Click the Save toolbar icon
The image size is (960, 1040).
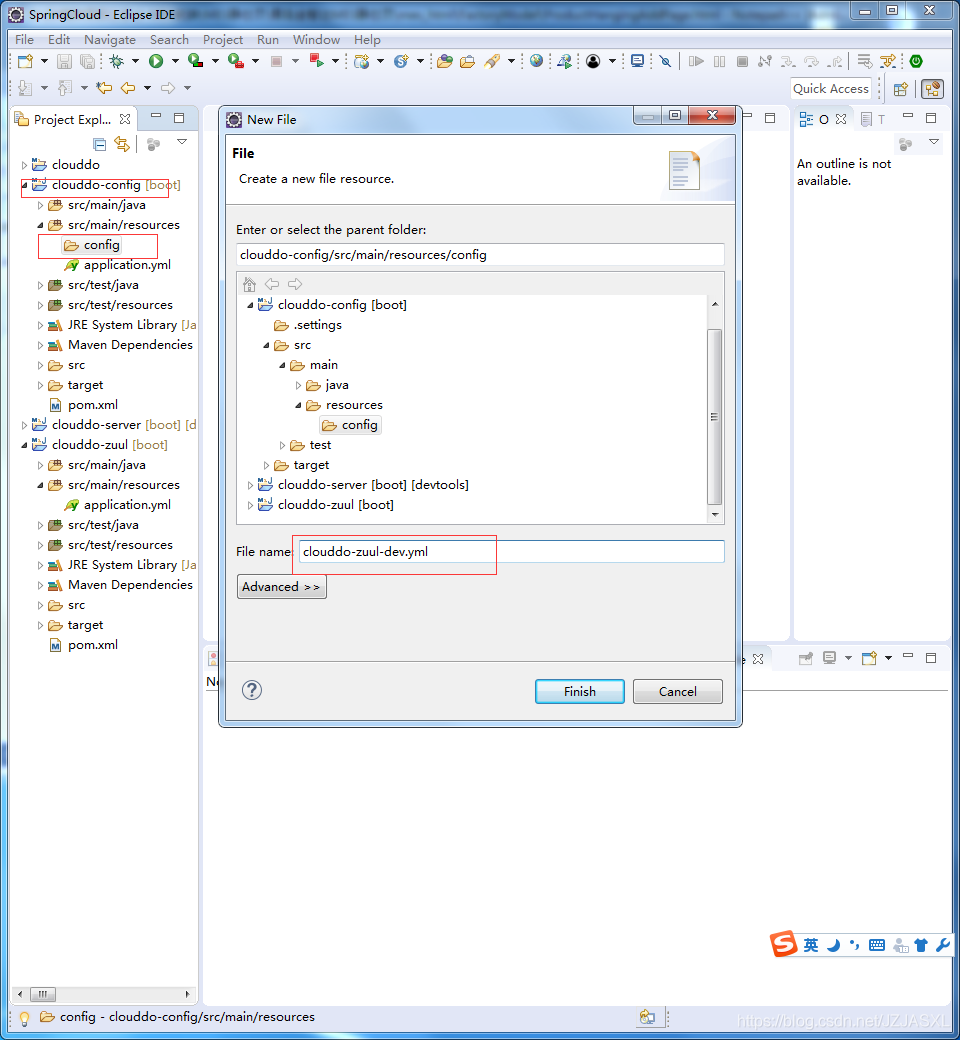click(x=64, y=62)
